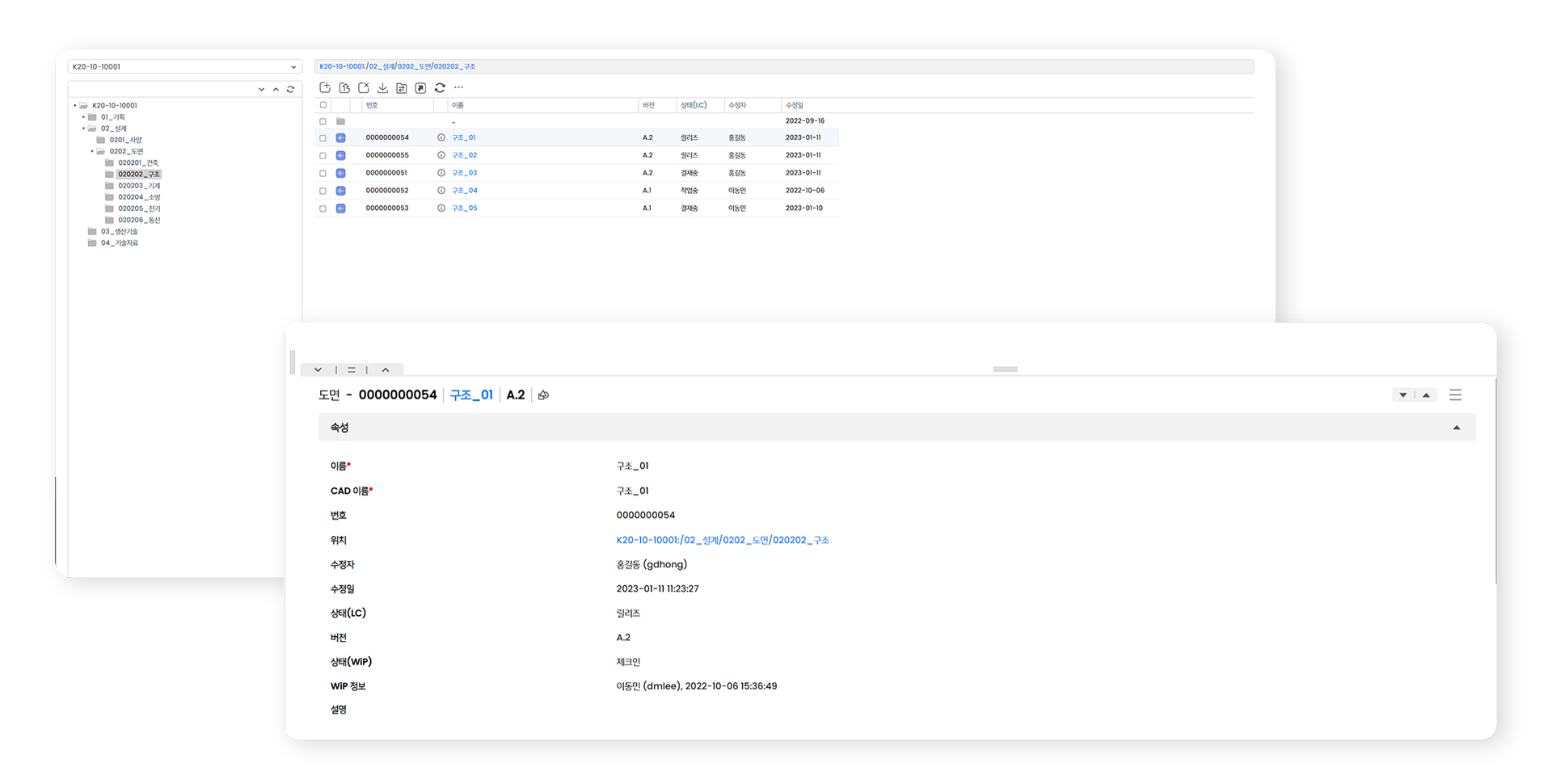Select the 03_생산기술 folder in the tree
The height and width of the screenshot is (784, 1552).
click(119, 231)
